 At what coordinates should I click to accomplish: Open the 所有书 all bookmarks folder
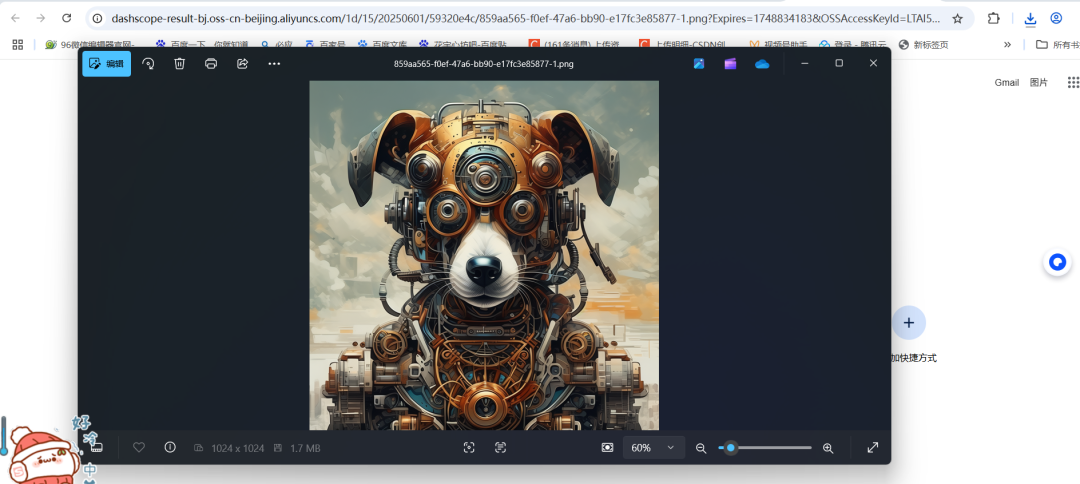coord(1057,45)
